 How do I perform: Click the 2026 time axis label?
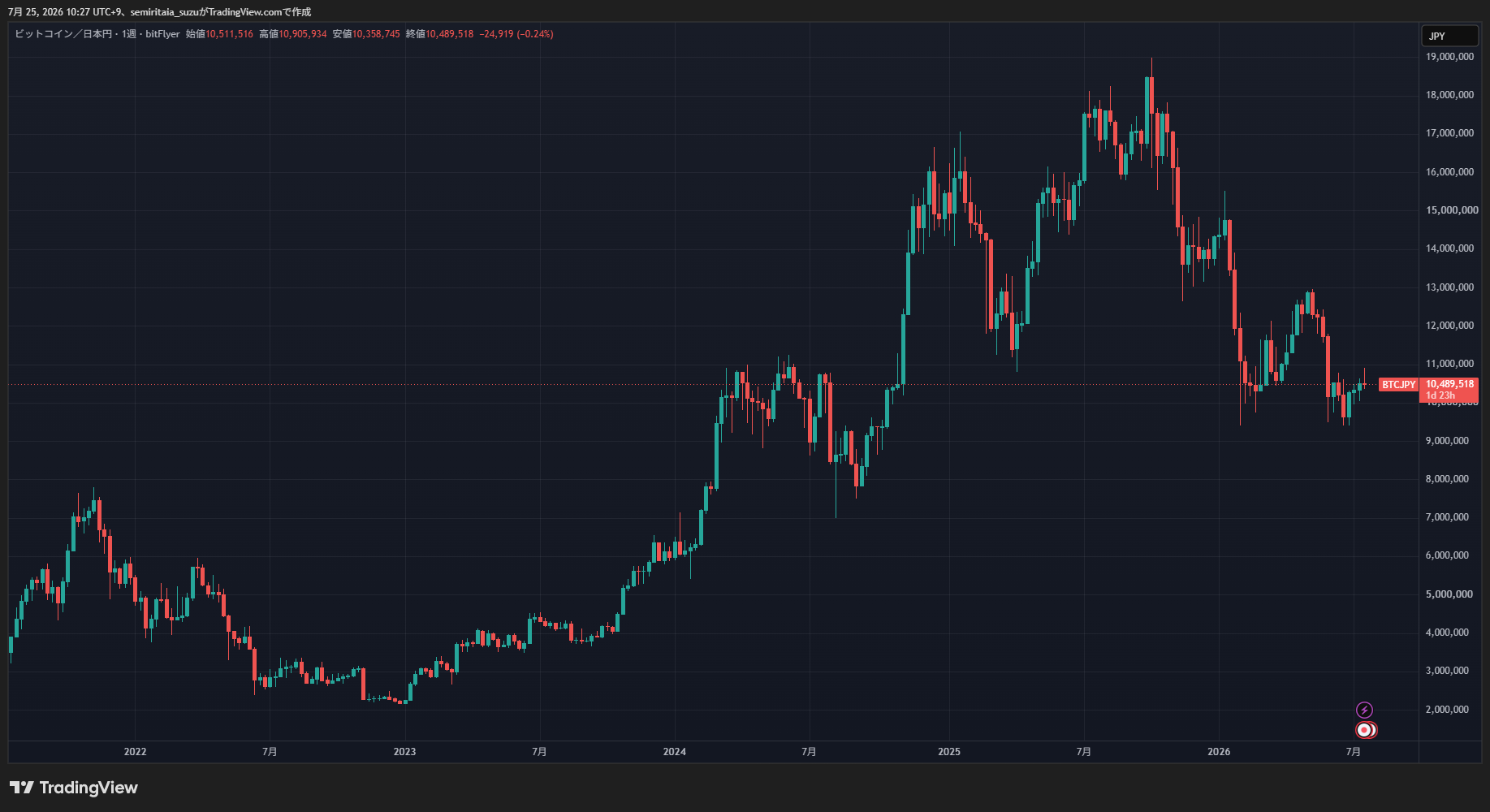[x=1219, y=752]
